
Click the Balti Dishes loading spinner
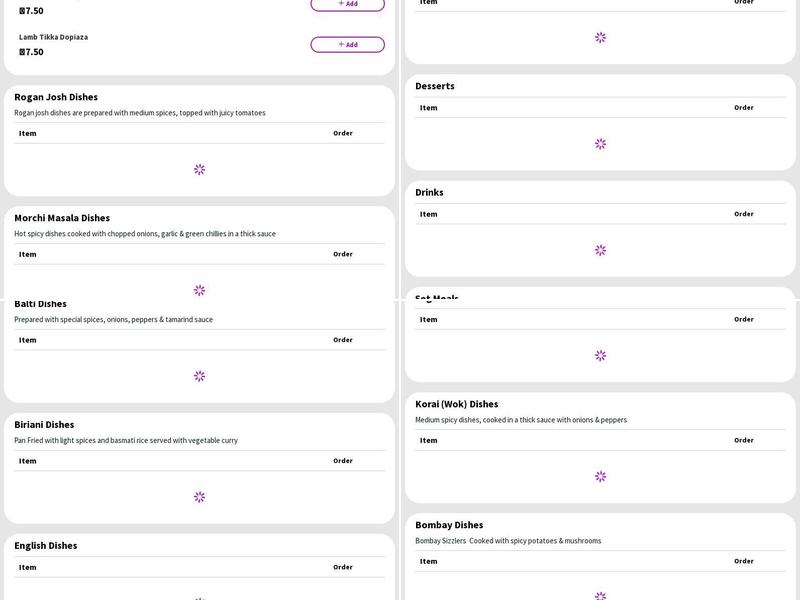click(x=199, y=376)
